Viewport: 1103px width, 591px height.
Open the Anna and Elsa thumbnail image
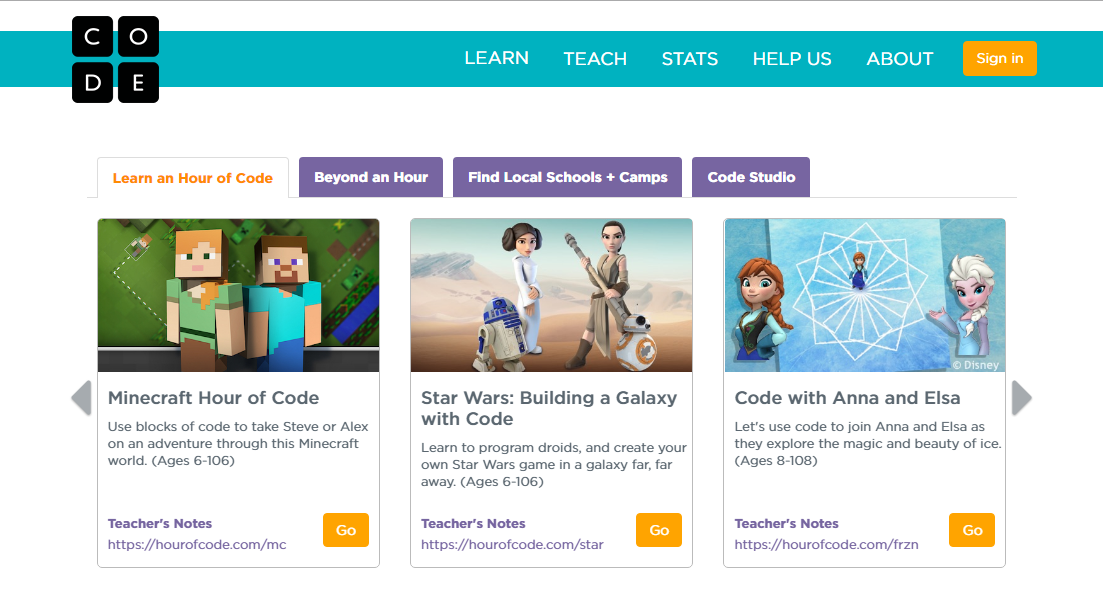[865, 296]
